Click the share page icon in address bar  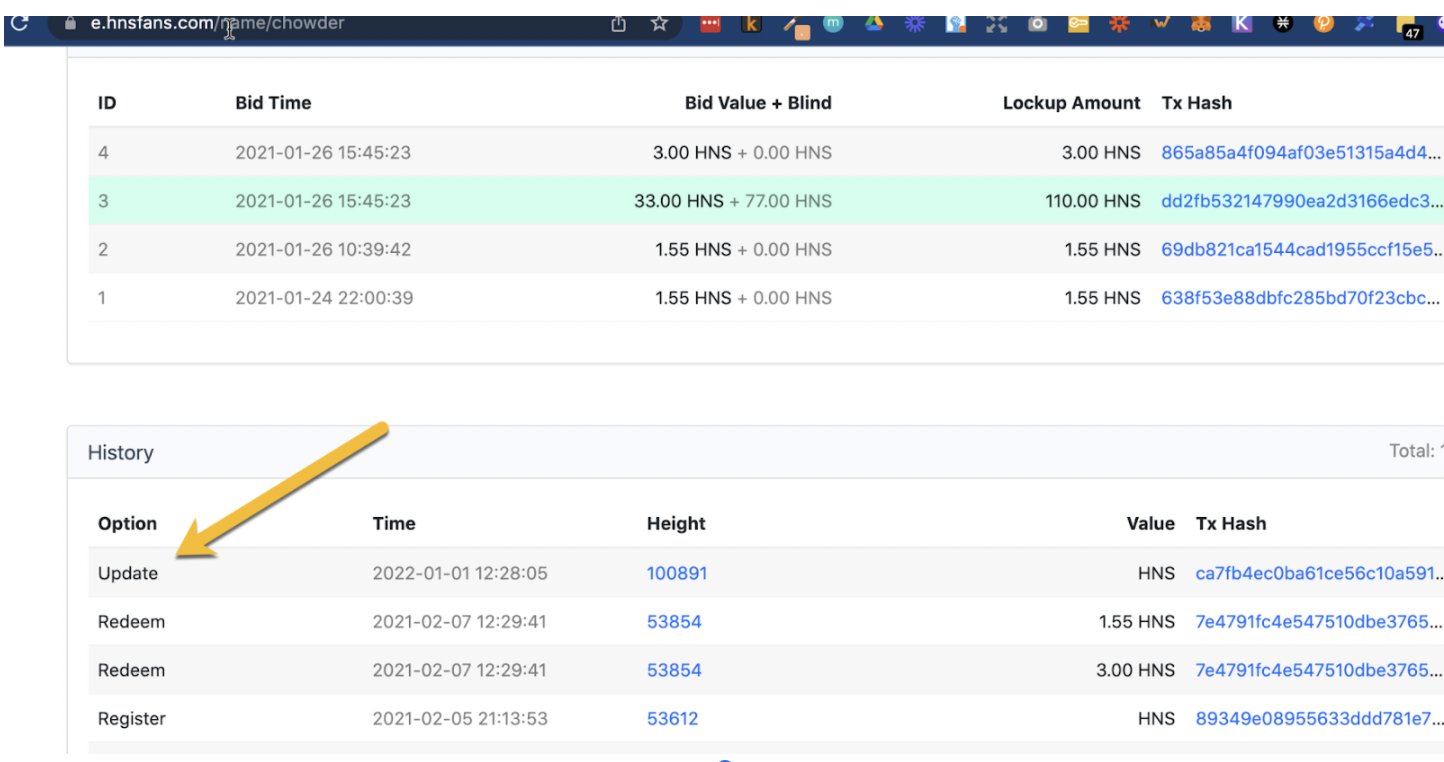click(618, 24)
